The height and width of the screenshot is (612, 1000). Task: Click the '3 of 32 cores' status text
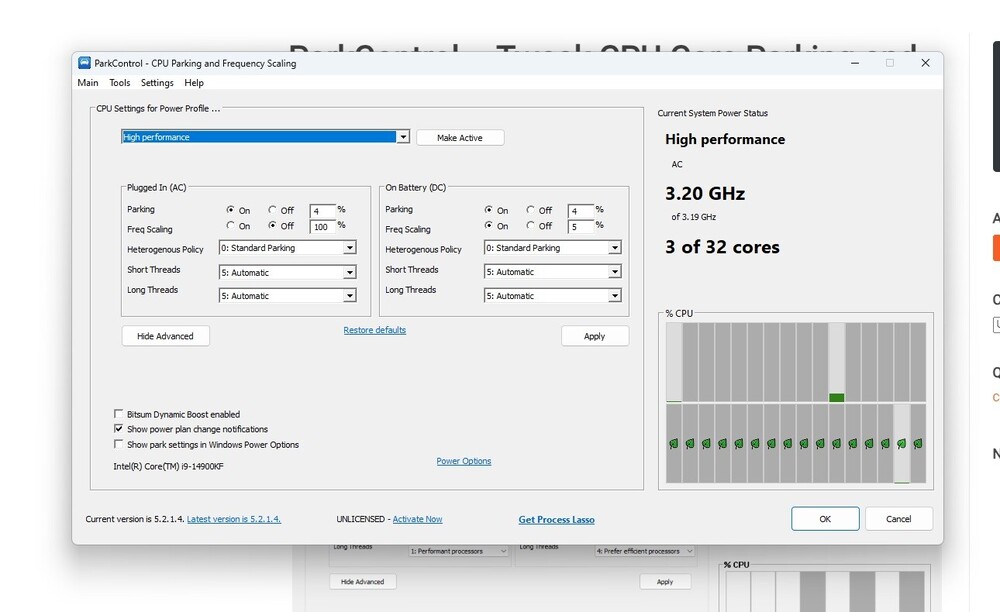tap(722, 247)
